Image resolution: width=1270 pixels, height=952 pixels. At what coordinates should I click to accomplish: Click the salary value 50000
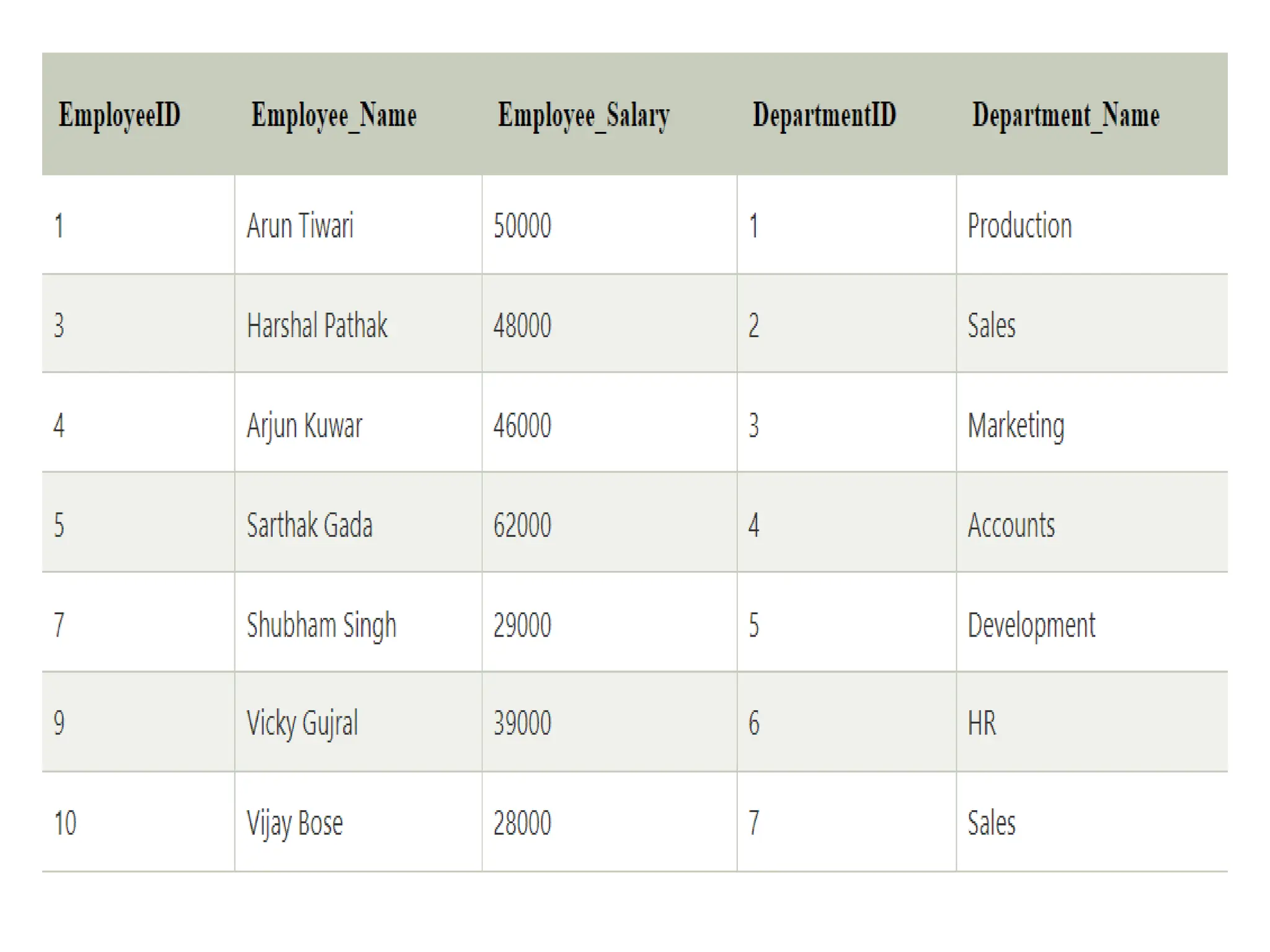coord(522,226)
